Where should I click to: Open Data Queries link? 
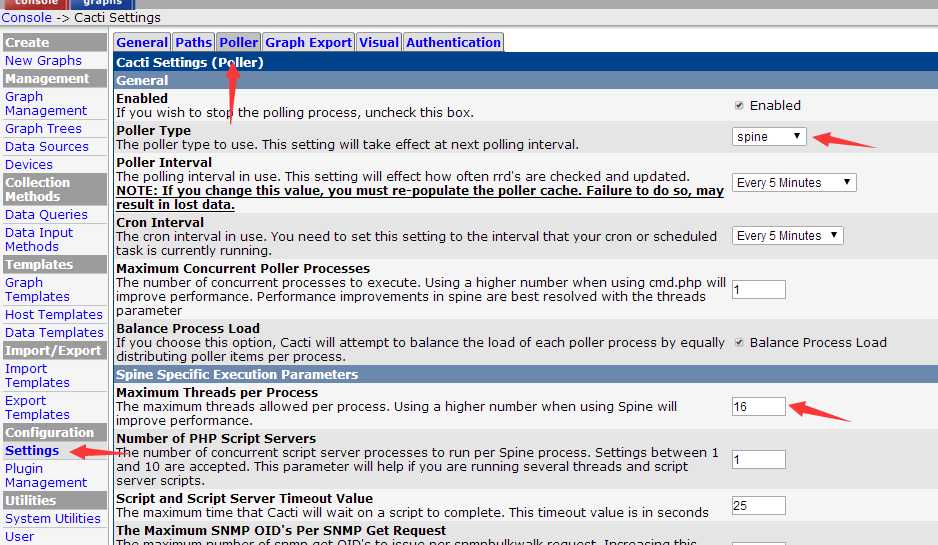pyautogui.click(x=46, y=215)
